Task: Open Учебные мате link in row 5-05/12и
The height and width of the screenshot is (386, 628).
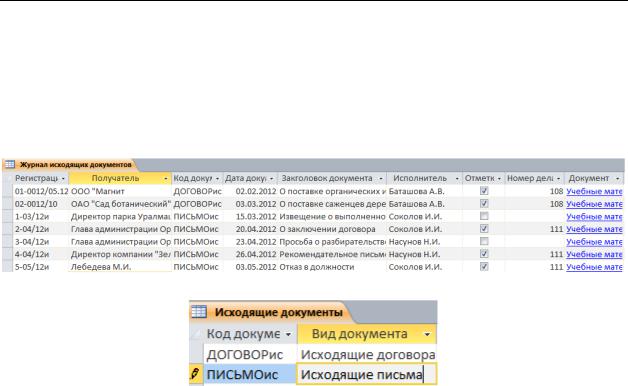Action: tap(594, 267)
